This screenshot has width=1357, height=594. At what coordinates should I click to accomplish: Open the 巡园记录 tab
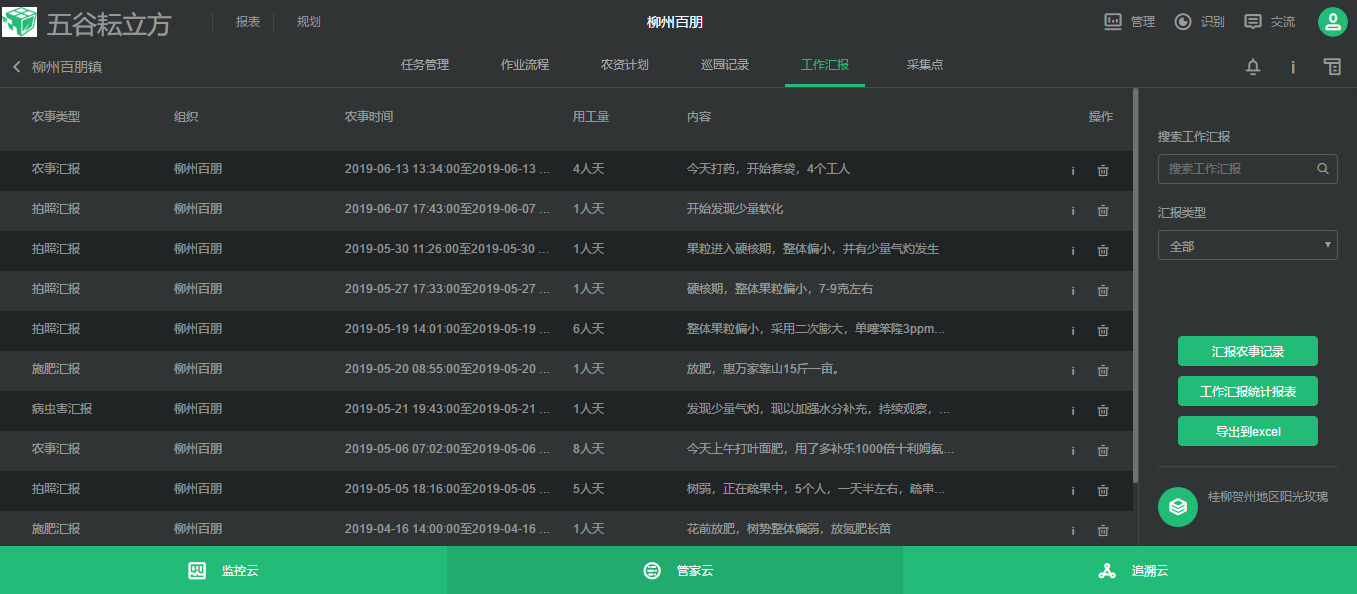tap(725, 65)
